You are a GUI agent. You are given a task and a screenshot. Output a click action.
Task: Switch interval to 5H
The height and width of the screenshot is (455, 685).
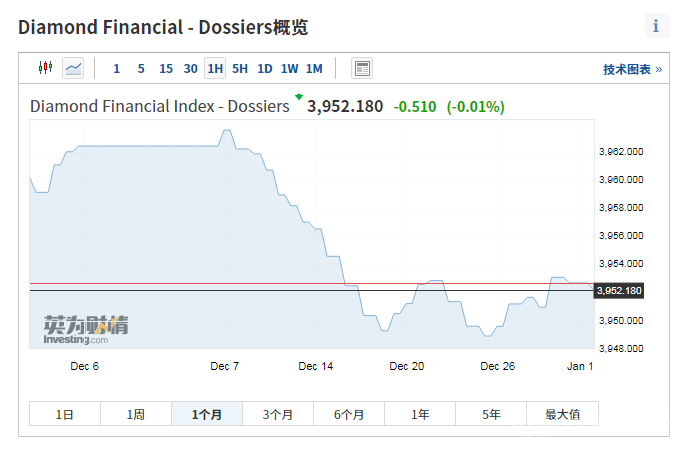(x=240, y=68)
